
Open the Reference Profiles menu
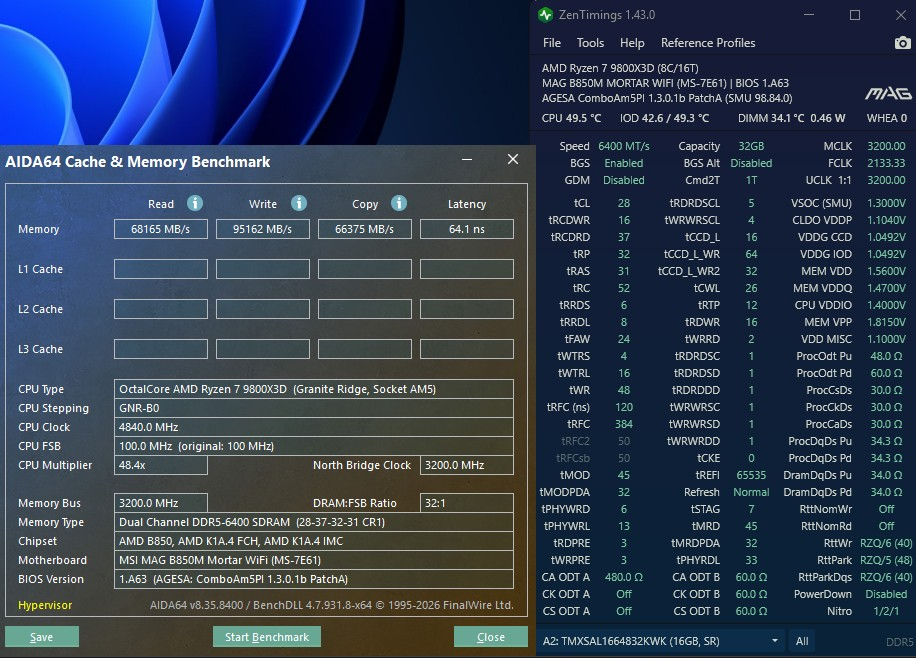coord(708,43)
